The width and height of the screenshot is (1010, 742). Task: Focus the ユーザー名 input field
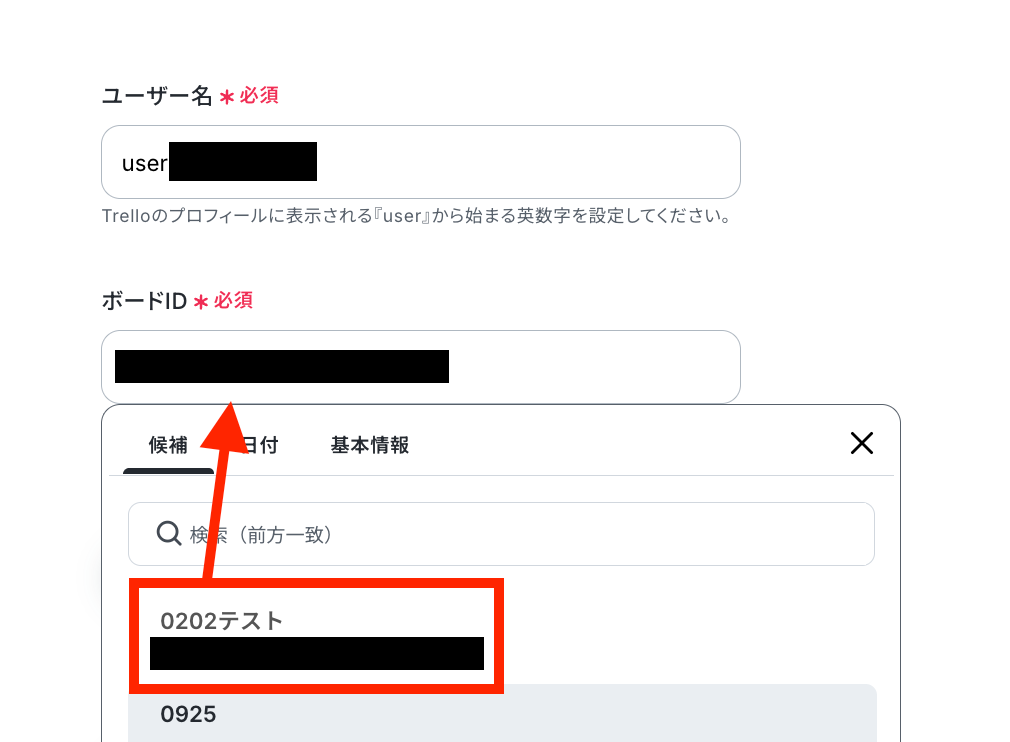point(421,162)
